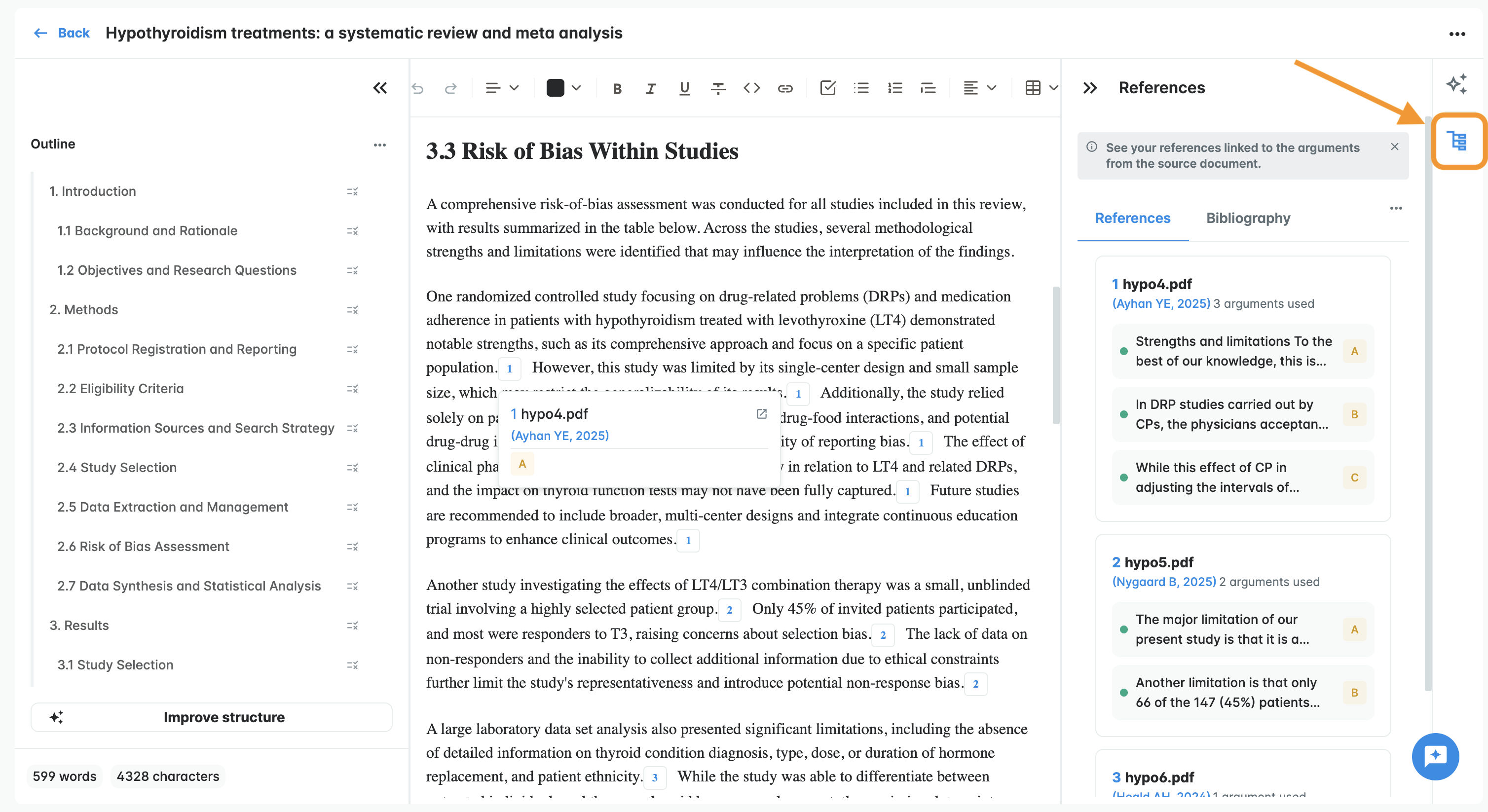Insert a hyperlink
The width and height of the screenshot is (1488, 812).
pyautogui.click(x=784, y=88)
